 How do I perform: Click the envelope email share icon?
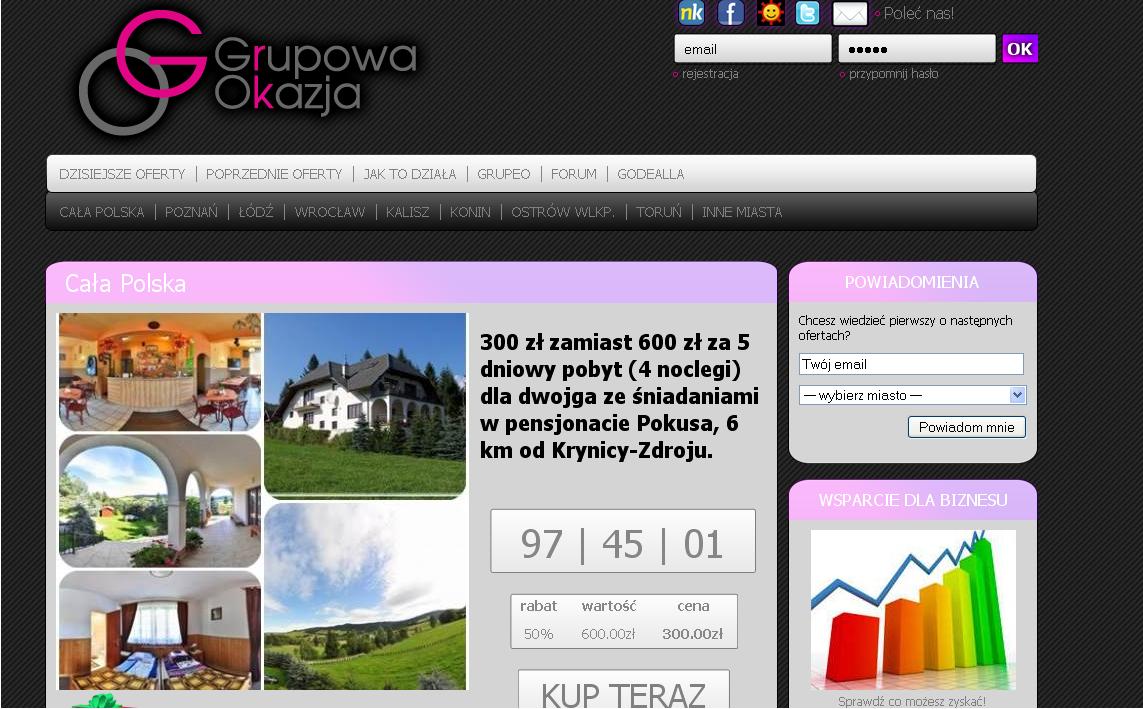[x=850, y=13]
